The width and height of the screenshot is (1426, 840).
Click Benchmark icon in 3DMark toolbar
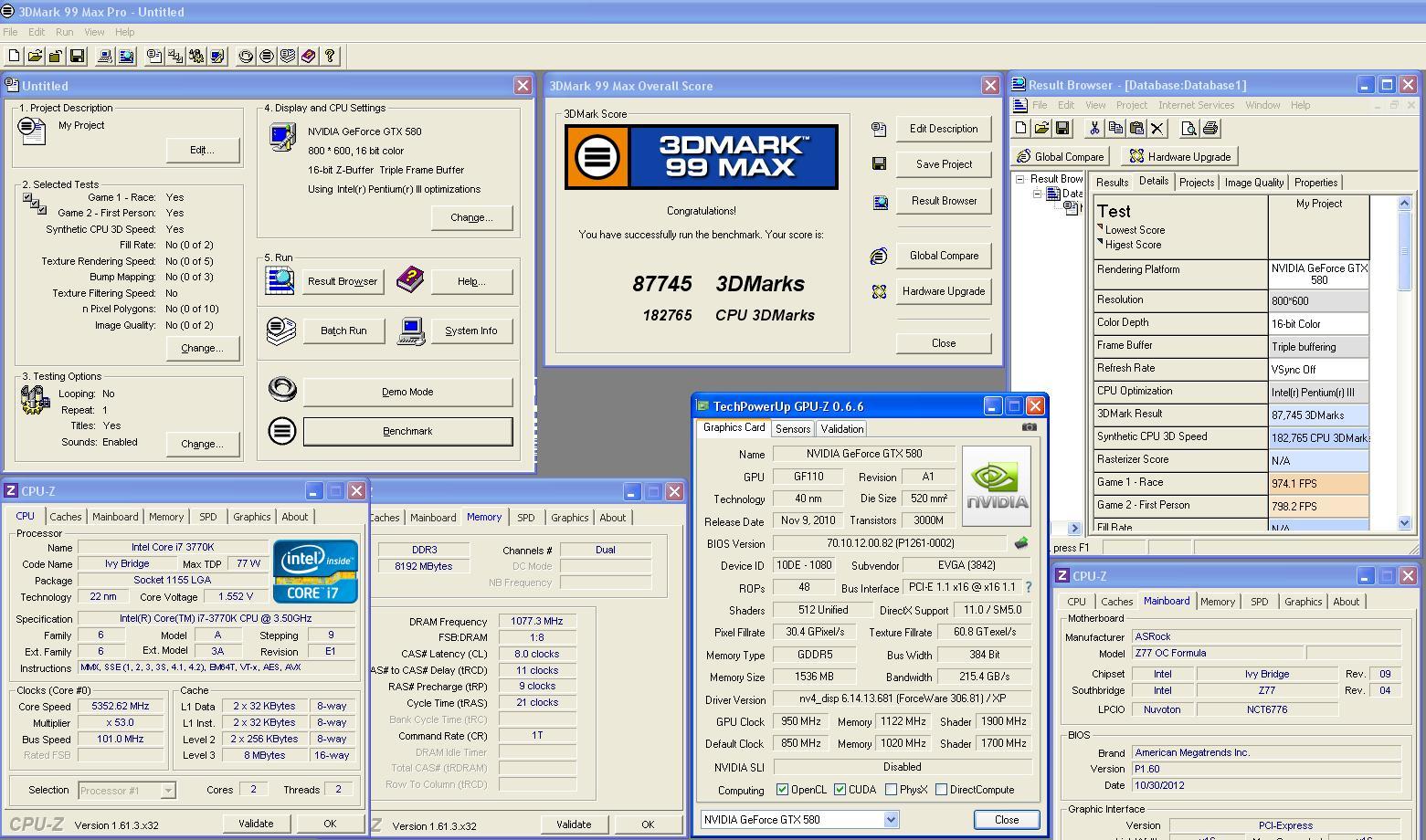(267, 57)
